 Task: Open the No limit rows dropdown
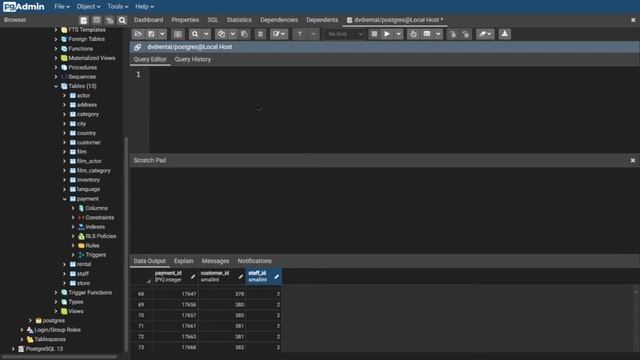[x=344, y=34]
